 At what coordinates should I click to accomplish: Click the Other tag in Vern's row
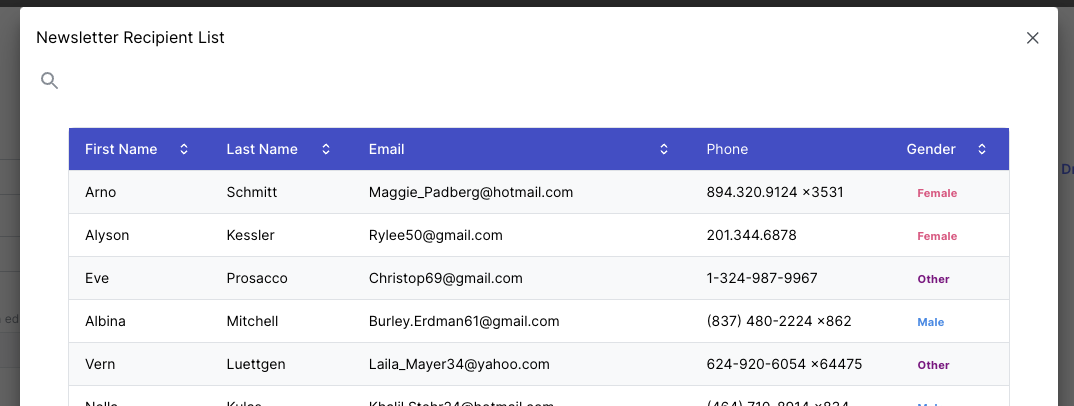(933, 365)
